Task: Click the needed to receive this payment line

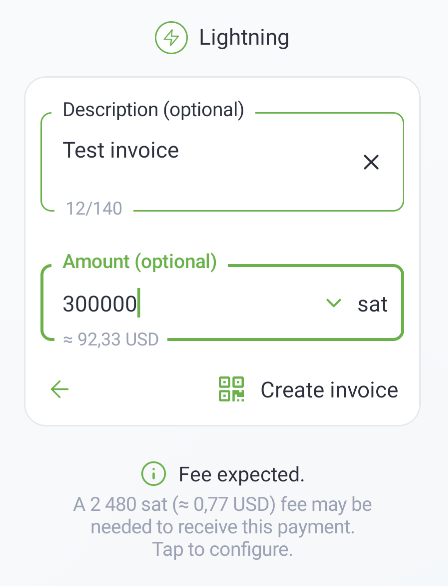Action: 222,527
